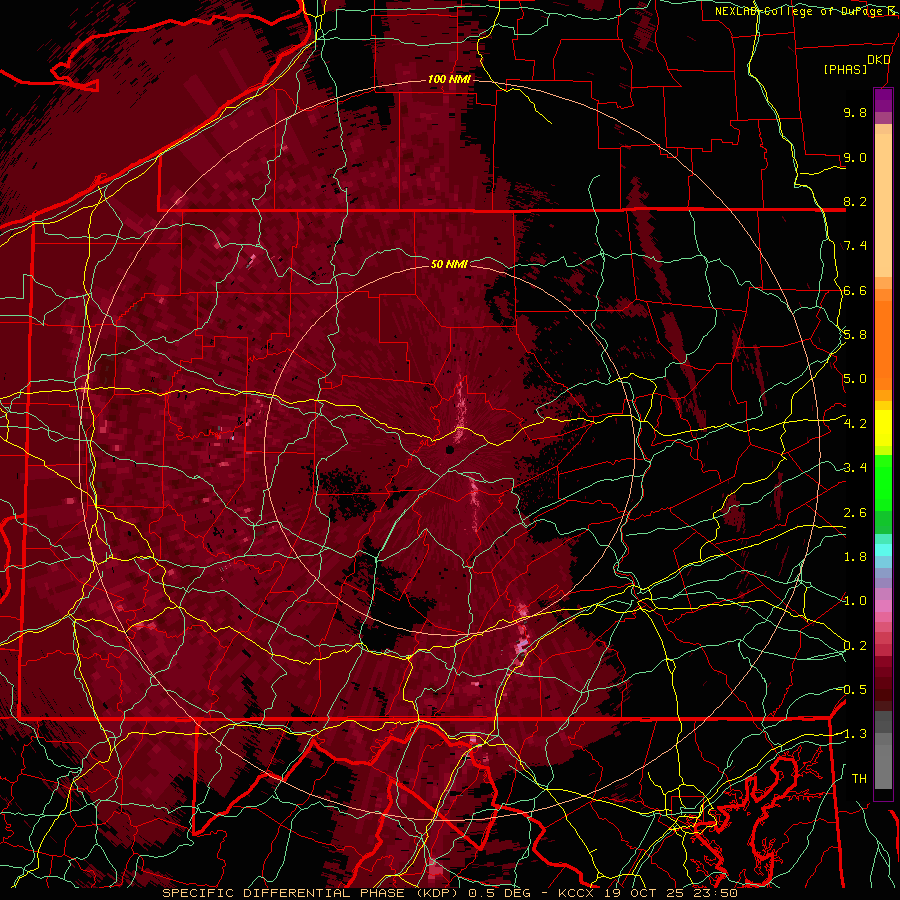Click the 0.5 DEG elevation text in the caption
The height and width of the screenshot is (900, 900).
tap(500, 893)
